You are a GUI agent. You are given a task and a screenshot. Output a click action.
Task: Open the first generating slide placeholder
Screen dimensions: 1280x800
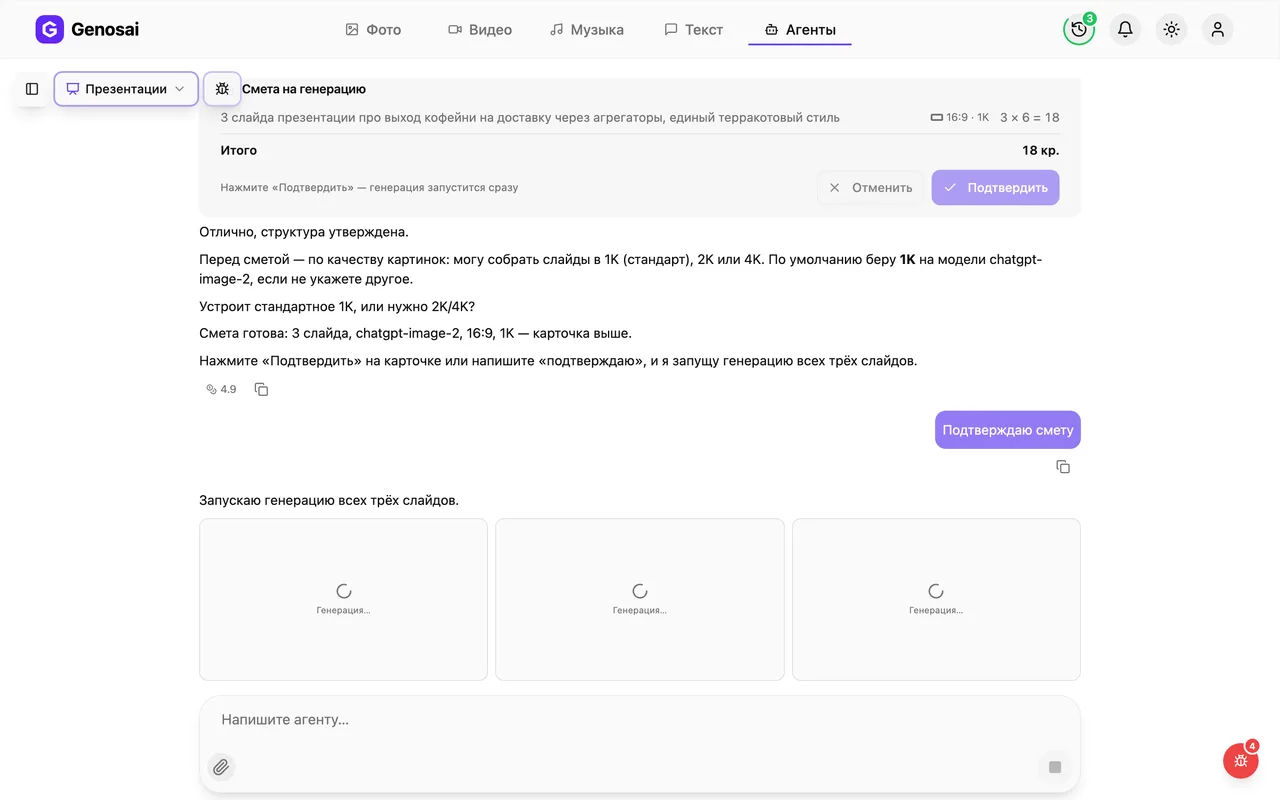pyautogui.click(x=343, y=599)
